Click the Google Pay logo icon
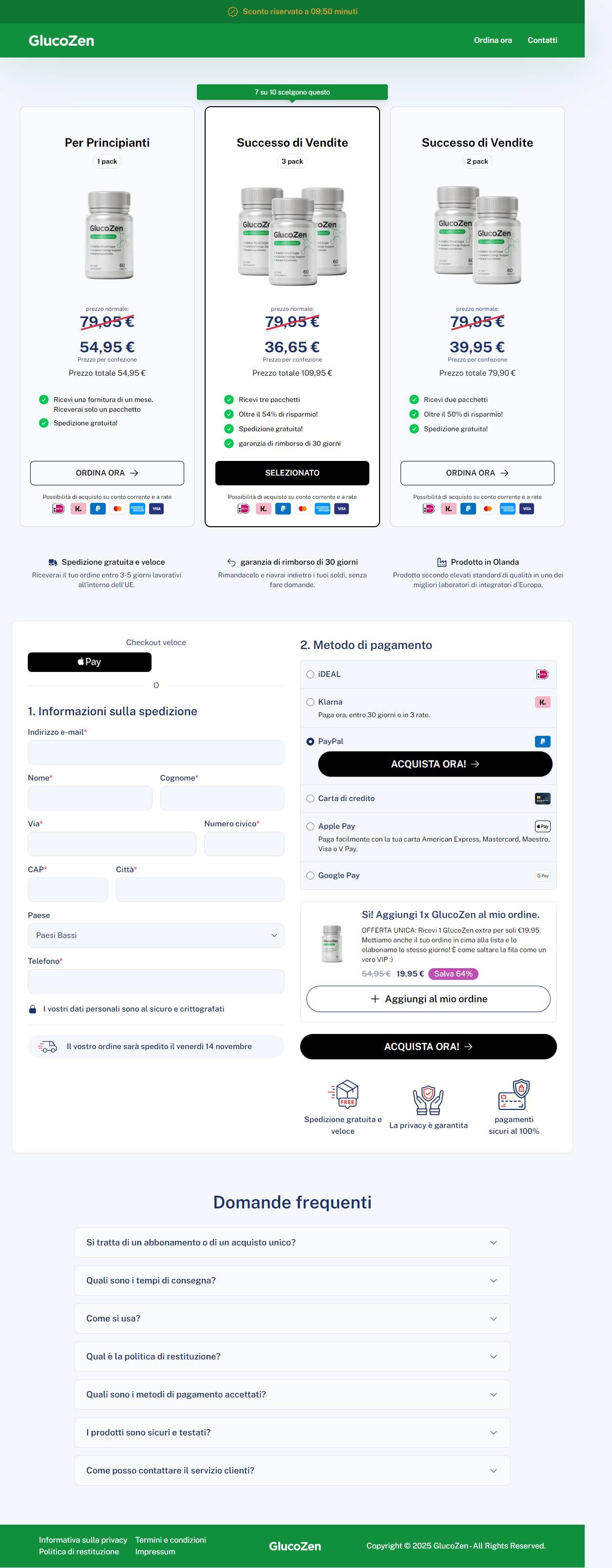Viewport: 612px width, 1568px height. pos(542,875)
